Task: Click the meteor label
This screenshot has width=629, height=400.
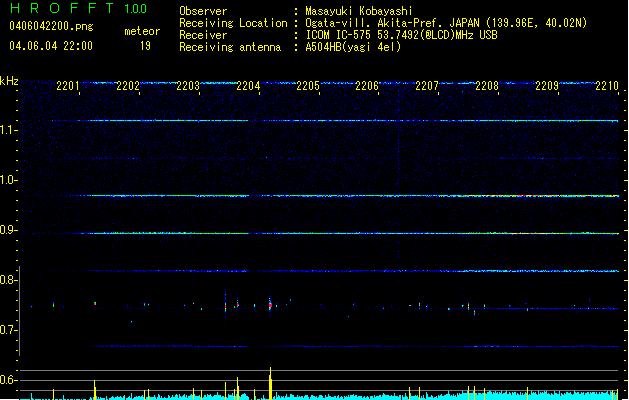Action: [x=142, y=31]
